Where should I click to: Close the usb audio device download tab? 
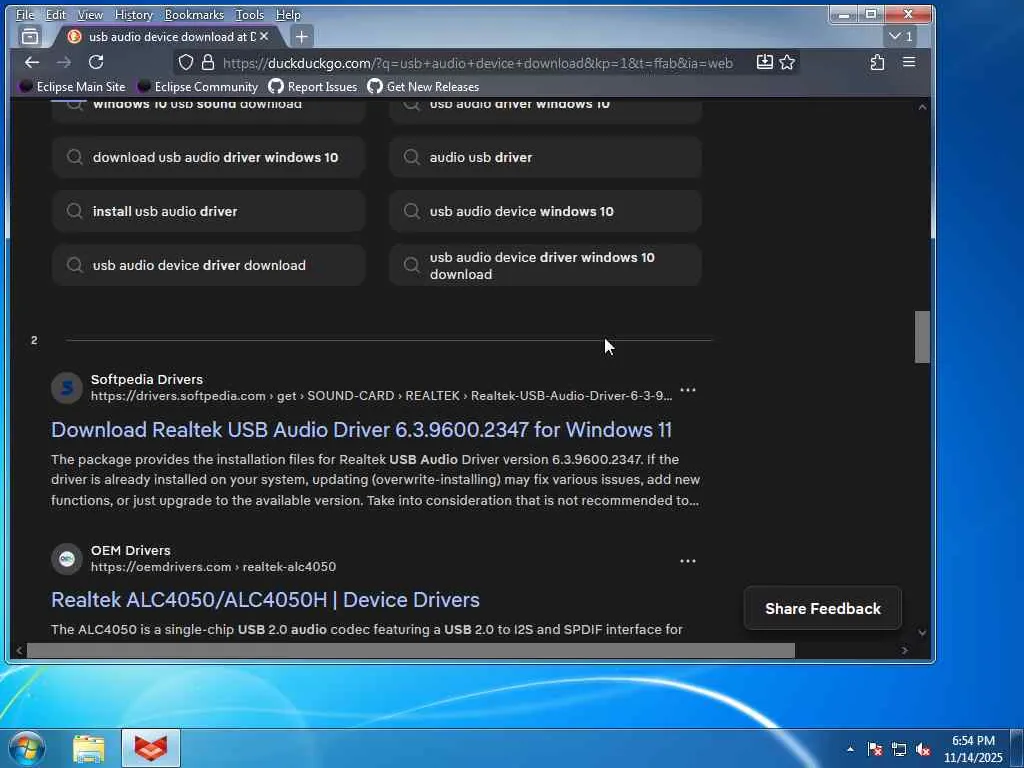(x=264, y=37)
